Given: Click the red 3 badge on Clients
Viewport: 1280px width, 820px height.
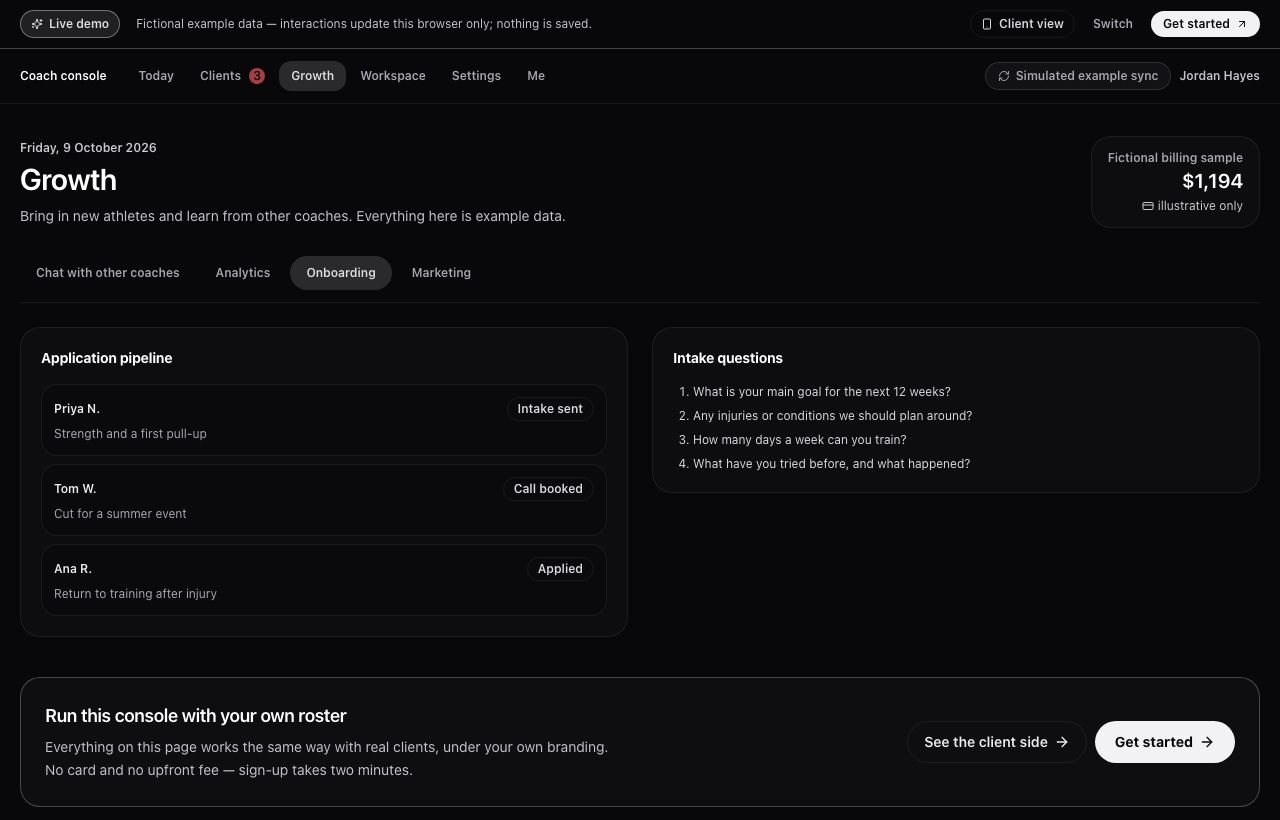Looking at the screenshot, I should [257, 76].
